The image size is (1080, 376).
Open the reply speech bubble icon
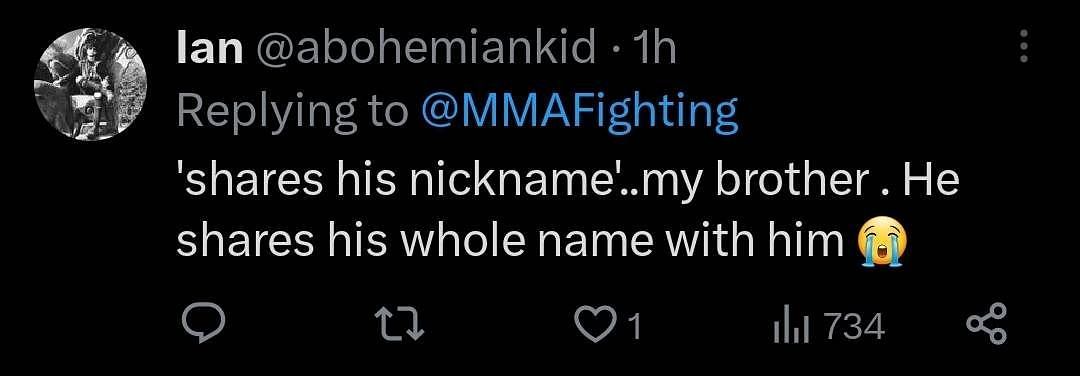203,324
